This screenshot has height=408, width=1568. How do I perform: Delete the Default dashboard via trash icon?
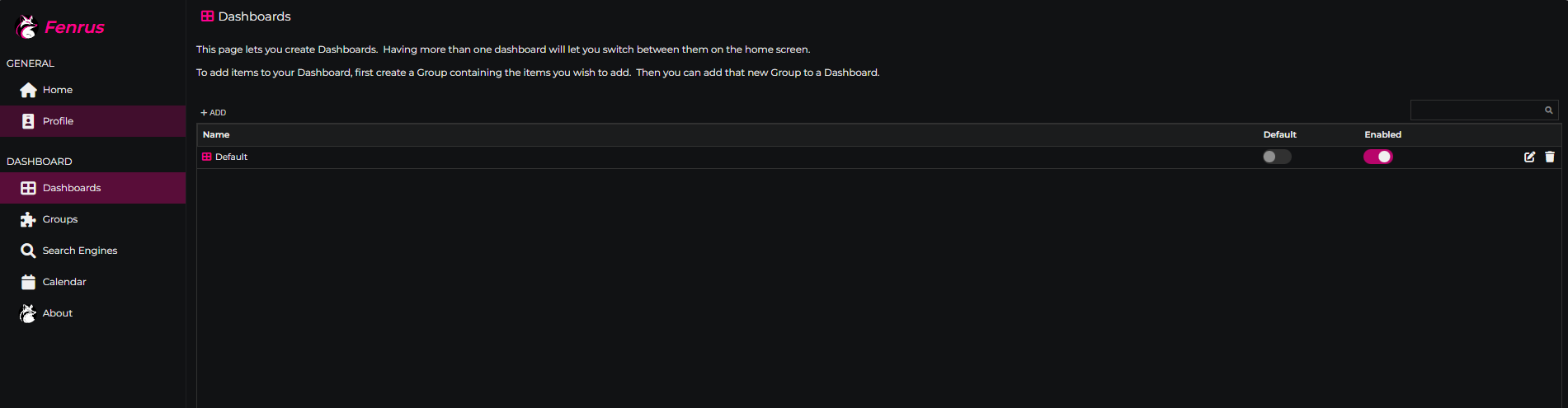1550,157
